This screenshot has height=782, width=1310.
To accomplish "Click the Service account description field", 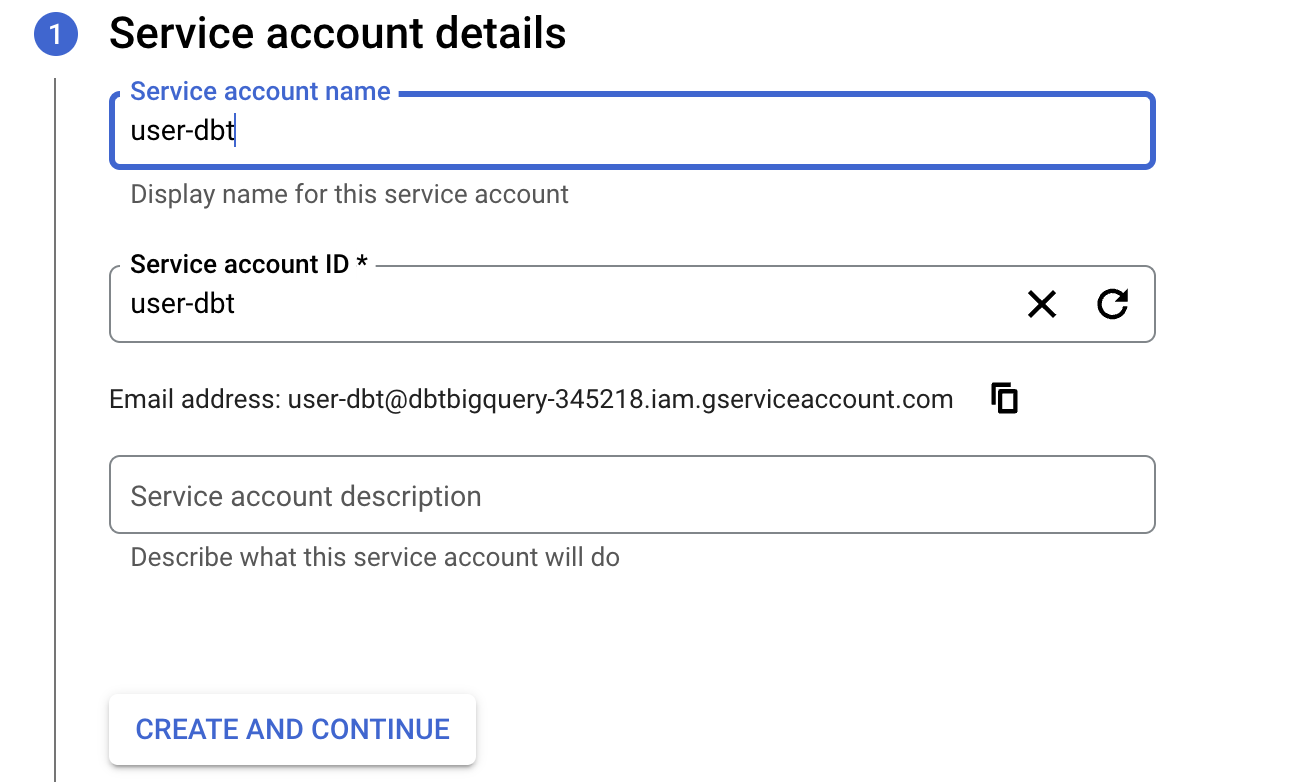I will [632, 495].
